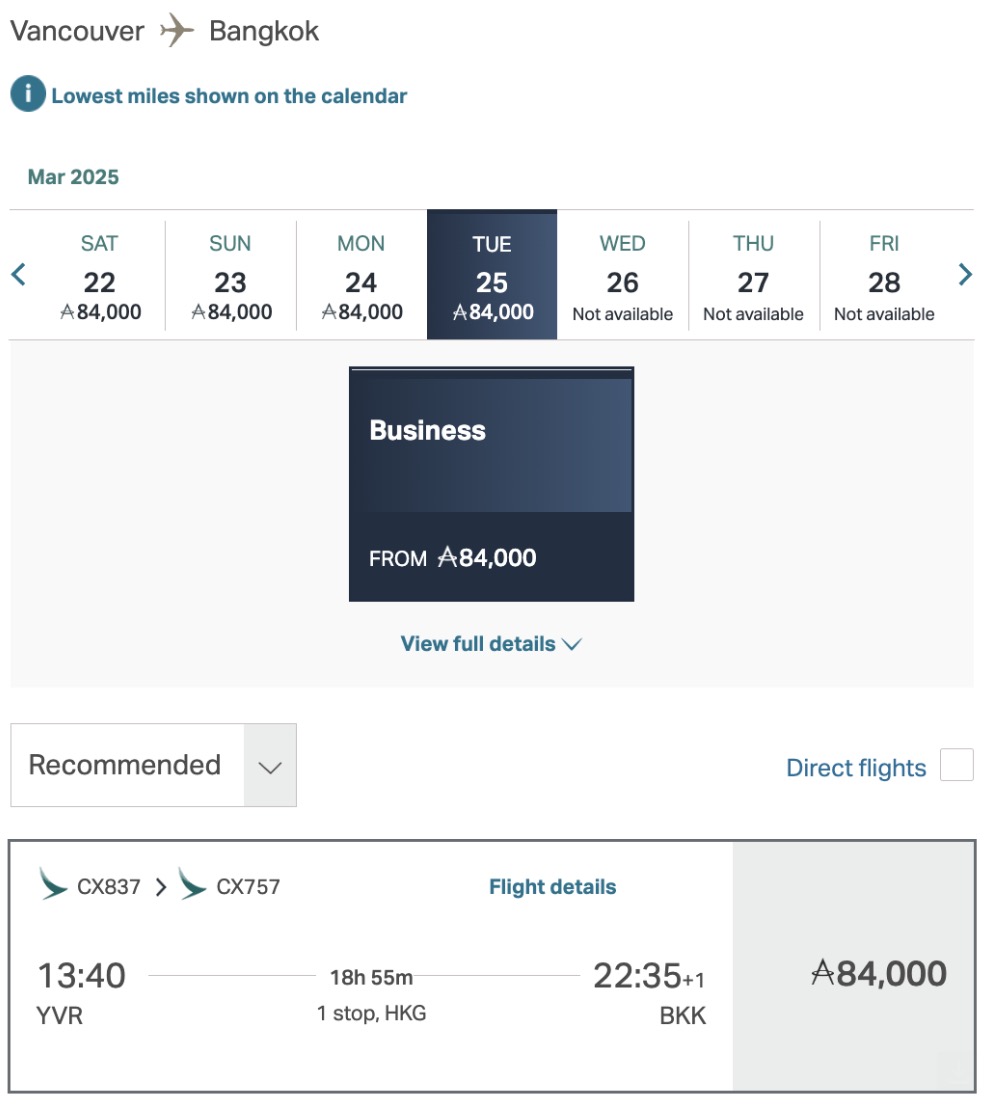
Task: Switch to the Tue 25 date tab
Action: pyautogui.click(x=491, y=272)
